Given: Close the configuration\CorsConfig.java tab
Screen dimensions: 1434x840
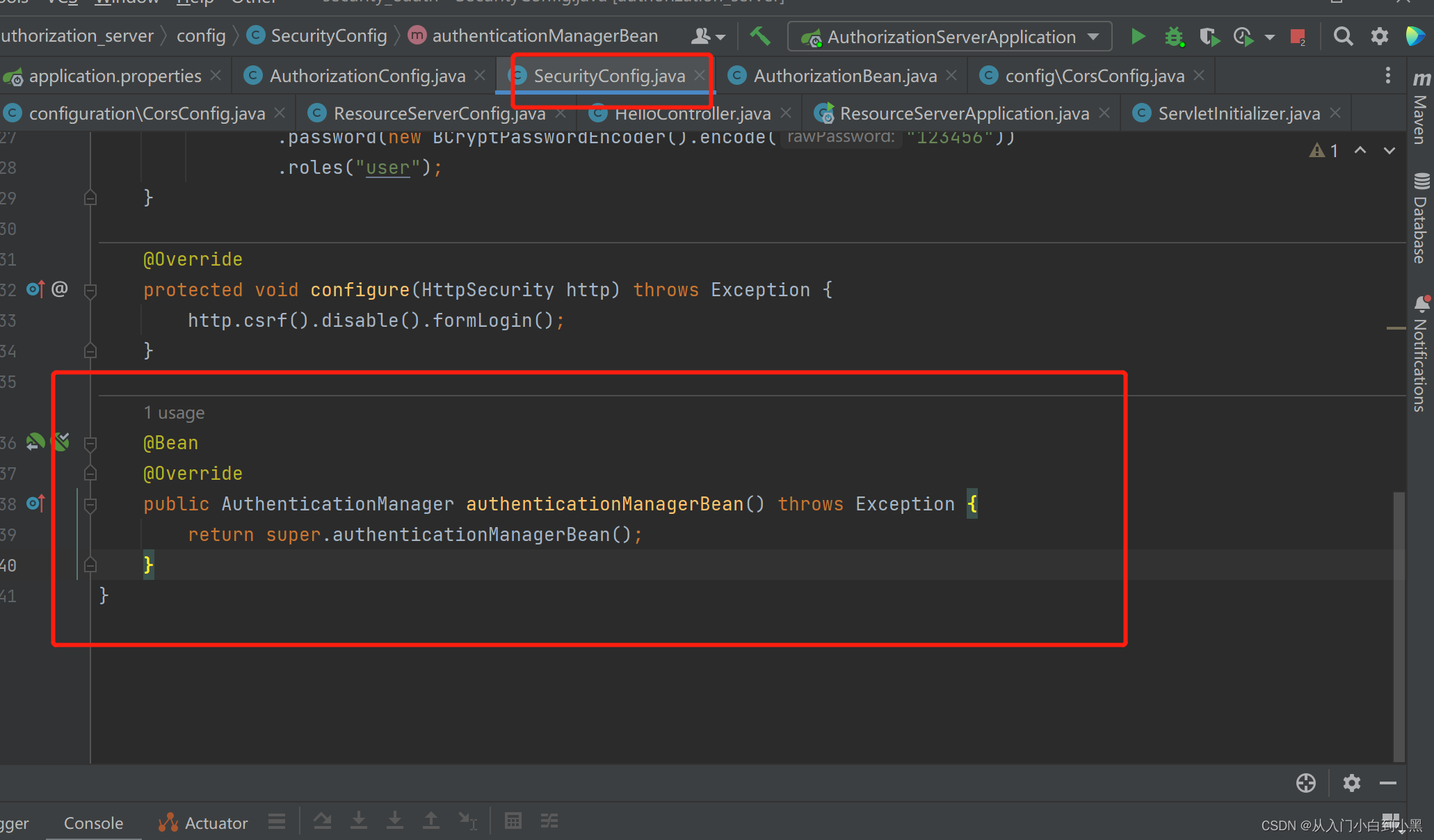Looking at the screenshot, I should coord(280,113).
